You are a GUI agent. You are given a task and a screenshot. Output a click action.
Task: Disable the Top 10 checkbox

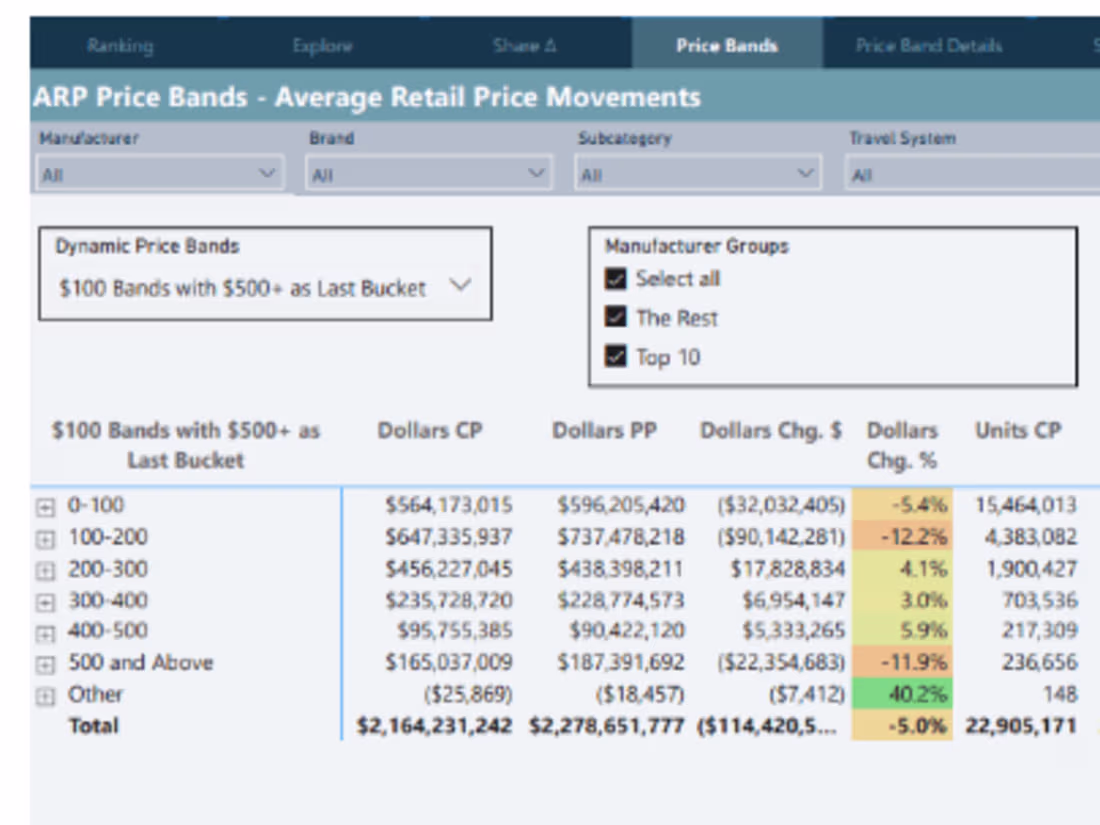616,357
